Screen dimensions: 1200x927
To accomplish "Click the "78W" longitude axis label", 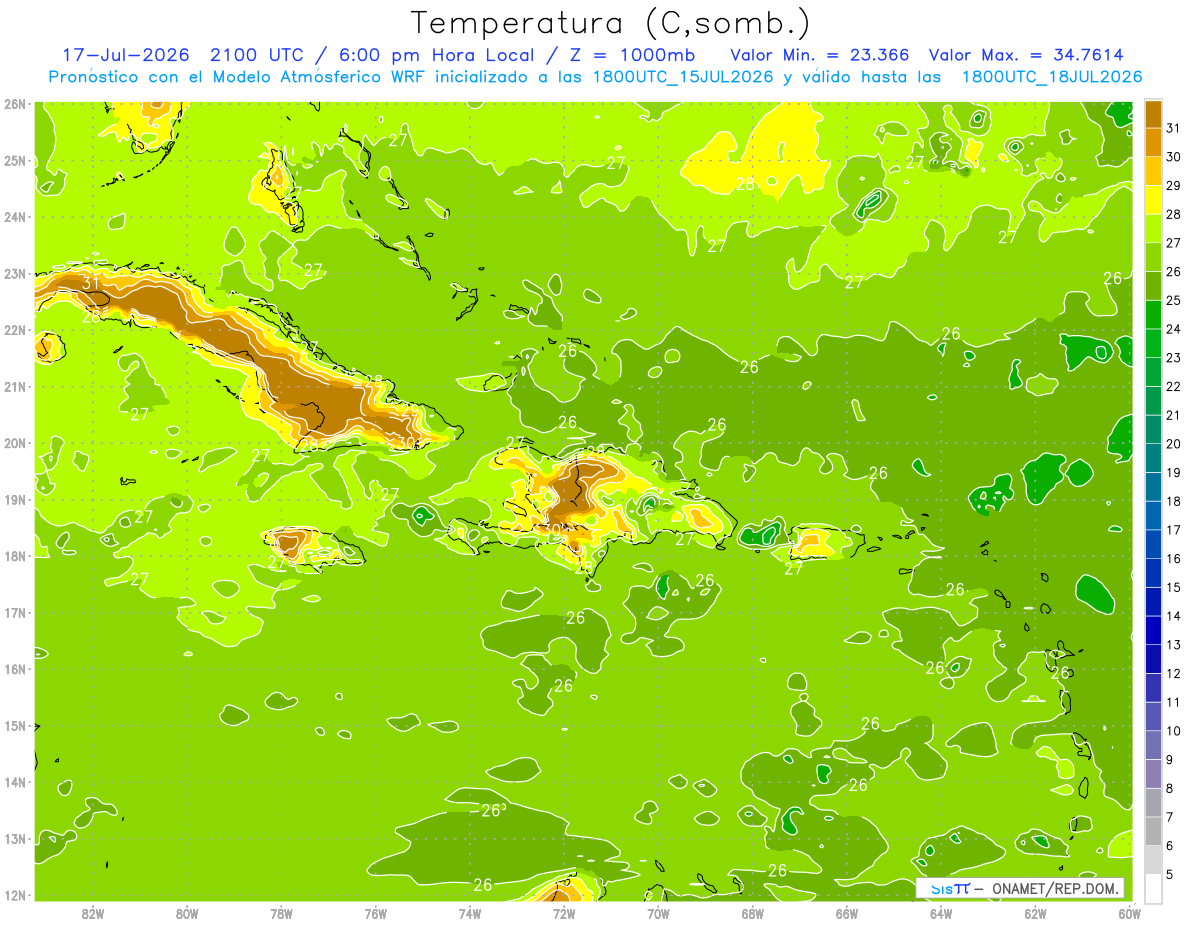I will tap(281, 914).
